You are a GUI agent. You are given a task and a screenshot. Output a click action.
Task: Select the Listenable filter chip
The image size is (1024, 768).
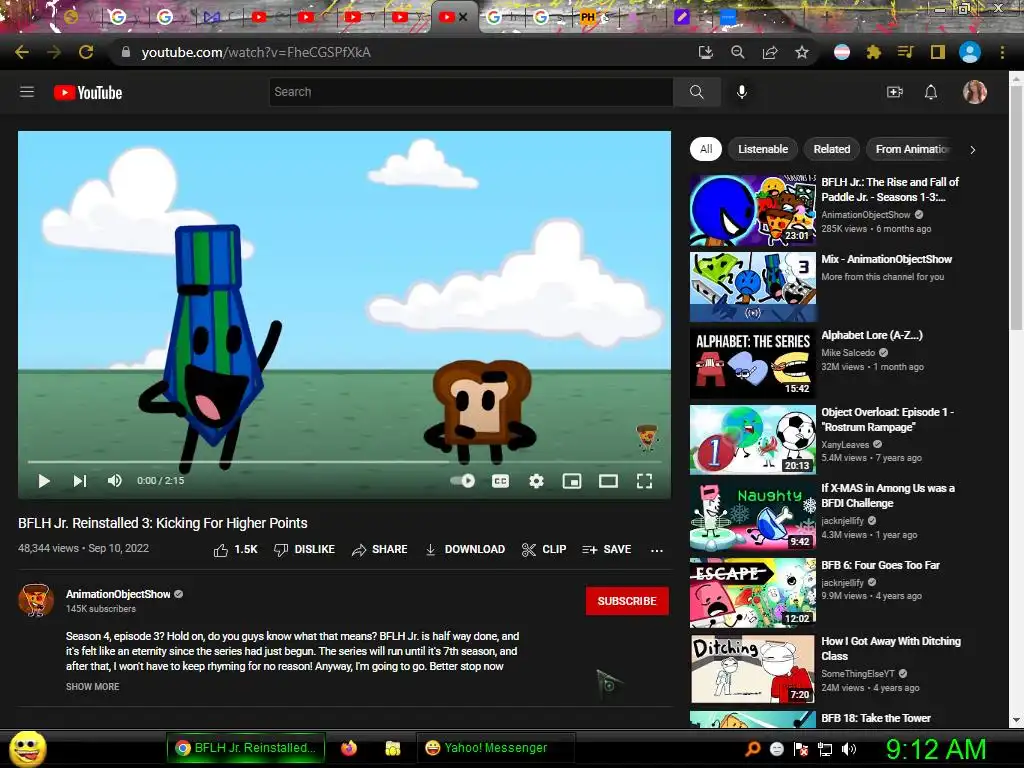coord(763,149)
